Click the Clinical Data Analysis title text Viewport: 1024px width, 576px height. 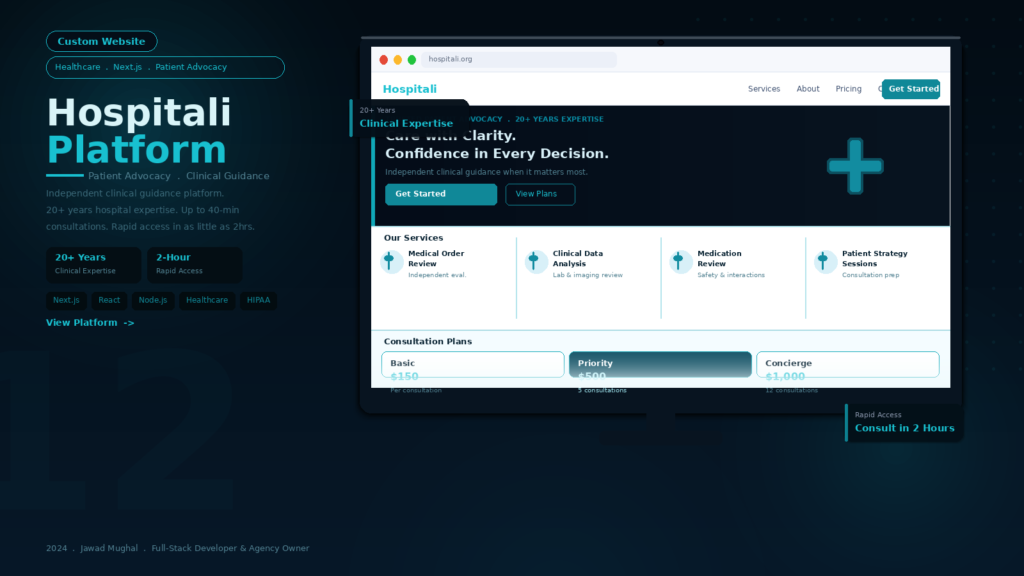click(x=578, y=259)
